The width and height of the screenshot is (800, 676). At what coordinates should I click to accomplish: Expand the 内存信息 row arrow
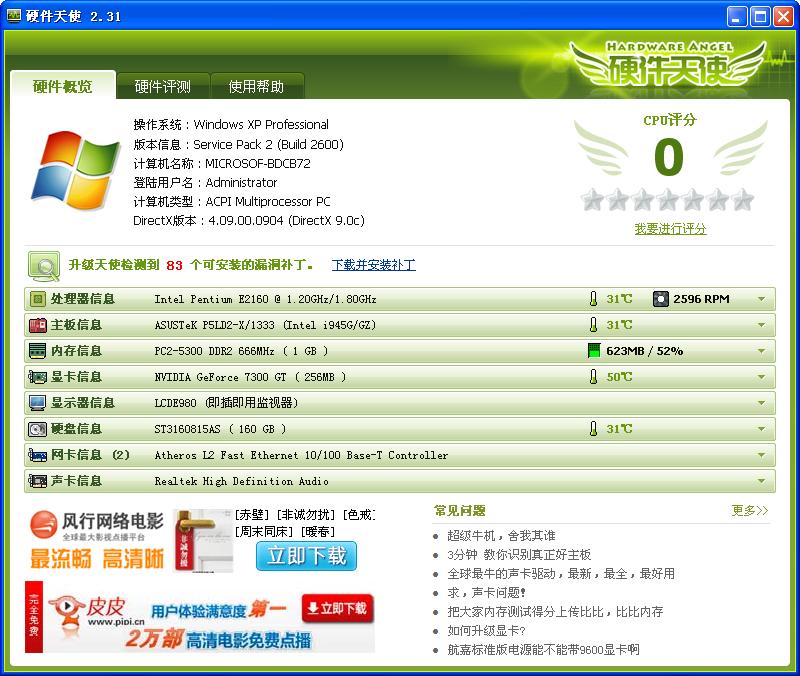coord(762,351)
